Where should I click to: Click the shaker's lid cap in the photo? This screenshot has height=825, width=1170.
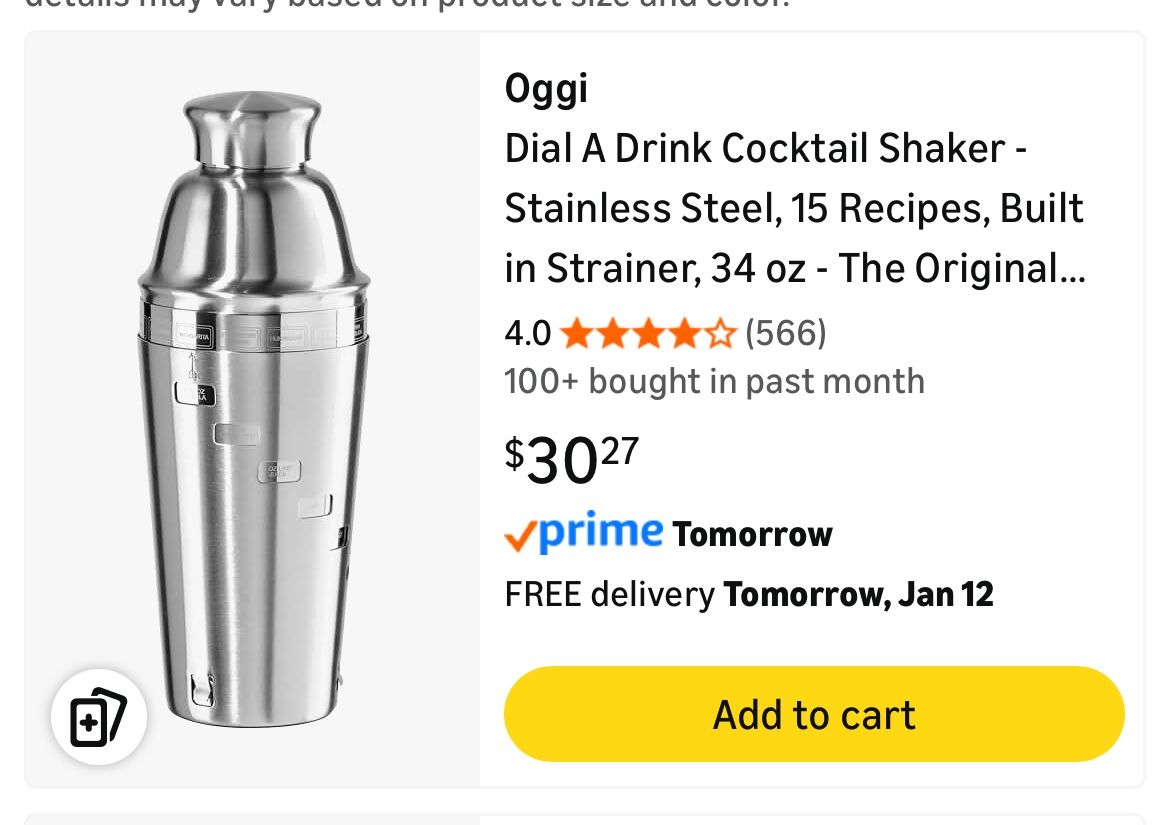(253, 128)
